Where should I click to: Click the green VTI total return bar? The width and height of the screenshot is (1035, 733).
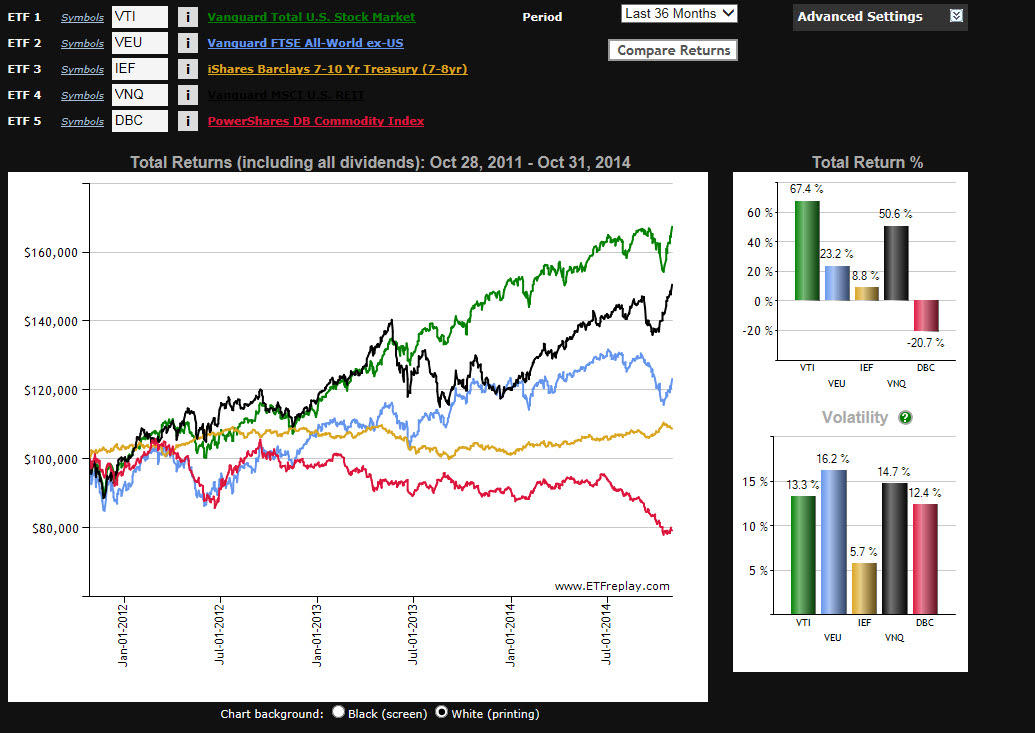point(807,250)
